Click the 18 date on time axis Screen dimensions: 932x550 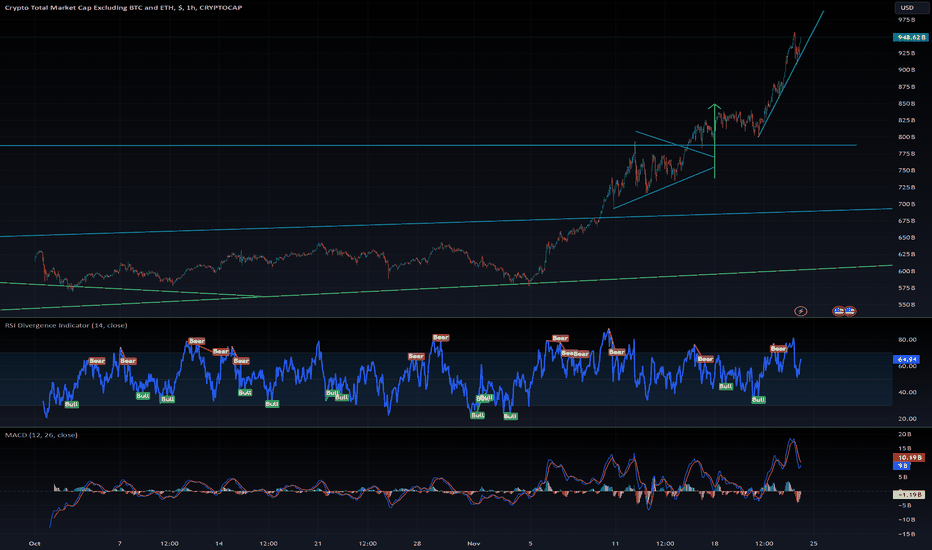tap(714, 543)
